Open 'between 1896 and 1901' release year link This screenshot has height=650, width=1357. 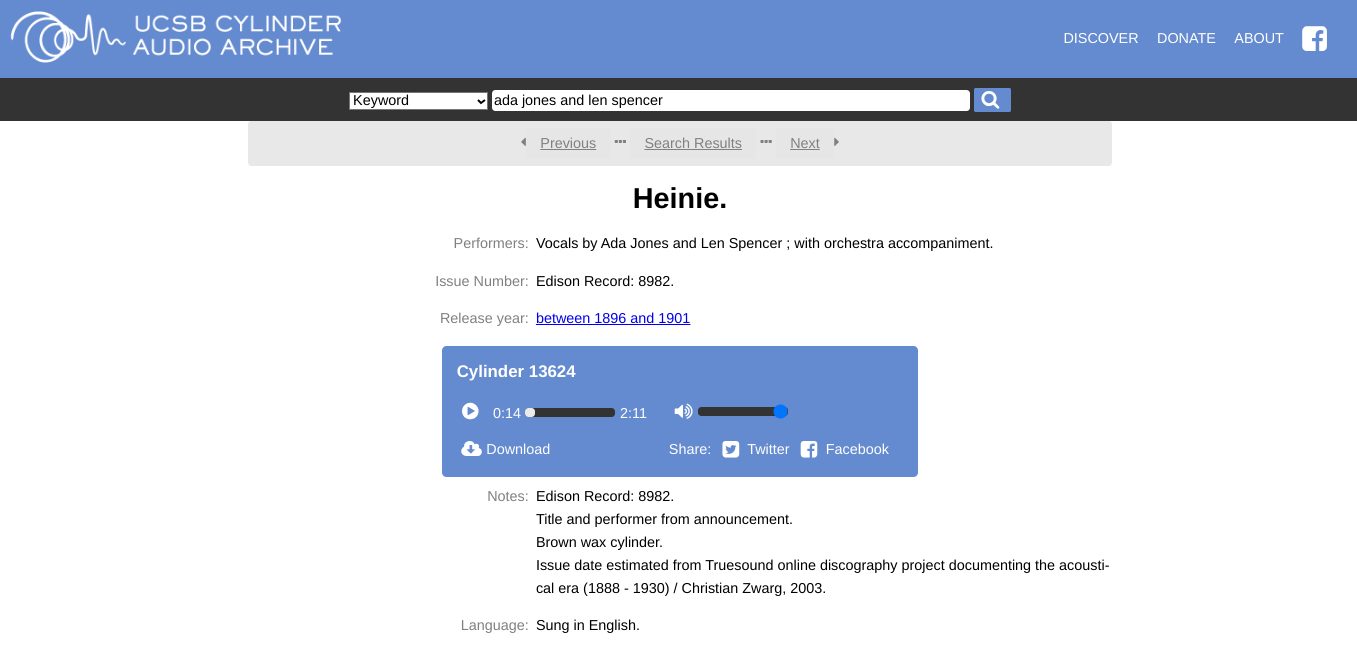click(x=613, y=318)
